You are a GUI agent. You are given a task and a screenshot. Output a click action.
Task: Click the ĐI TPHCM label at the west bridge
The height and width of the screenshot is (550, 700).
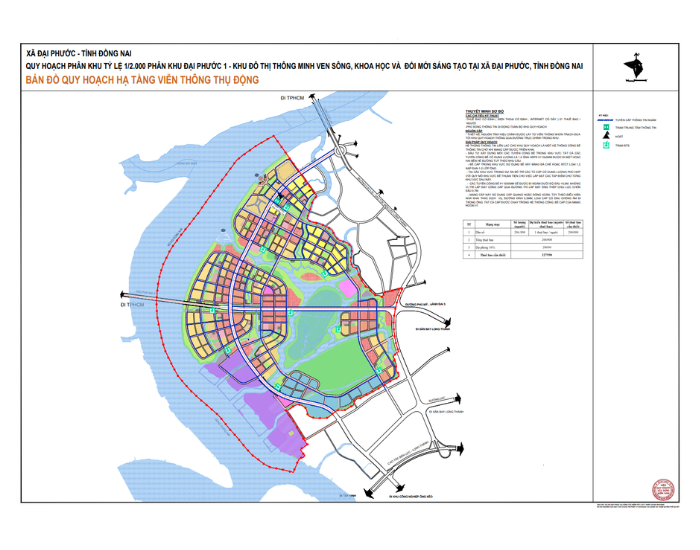coord(132,304)
